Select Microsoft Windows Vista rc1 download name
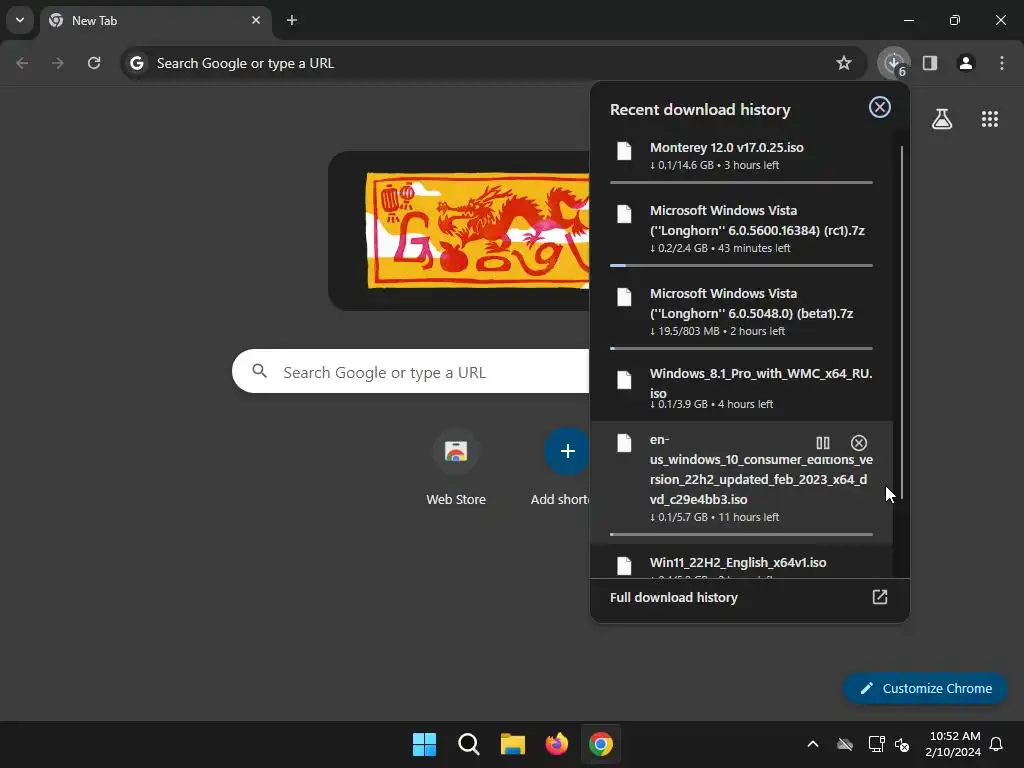 (x=757, y=220)
